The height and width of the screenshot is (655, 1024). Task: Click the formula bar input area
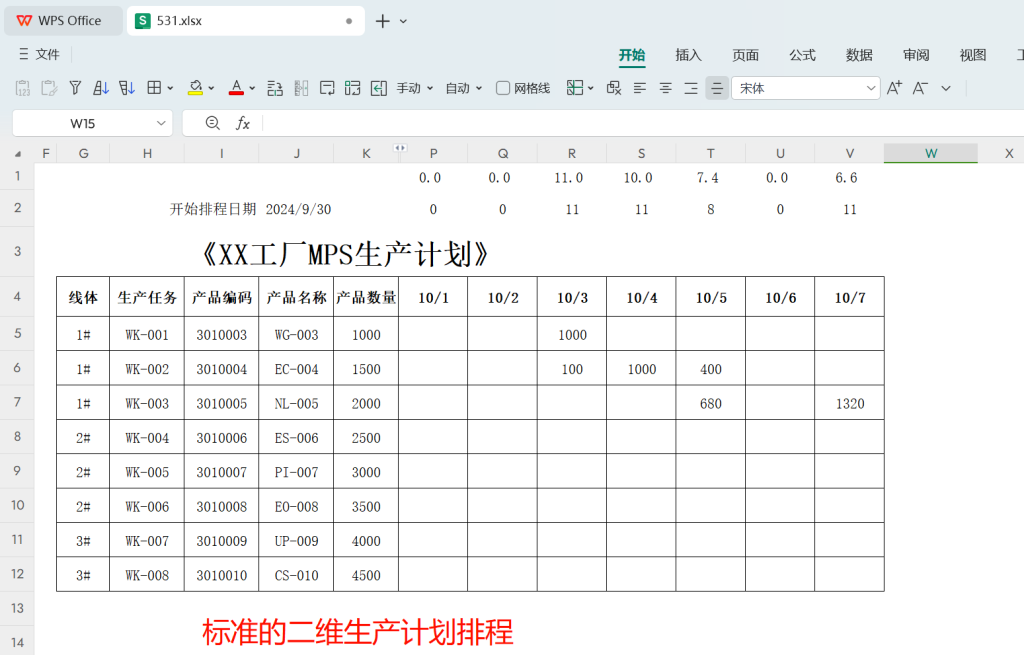tap(643, 123)
